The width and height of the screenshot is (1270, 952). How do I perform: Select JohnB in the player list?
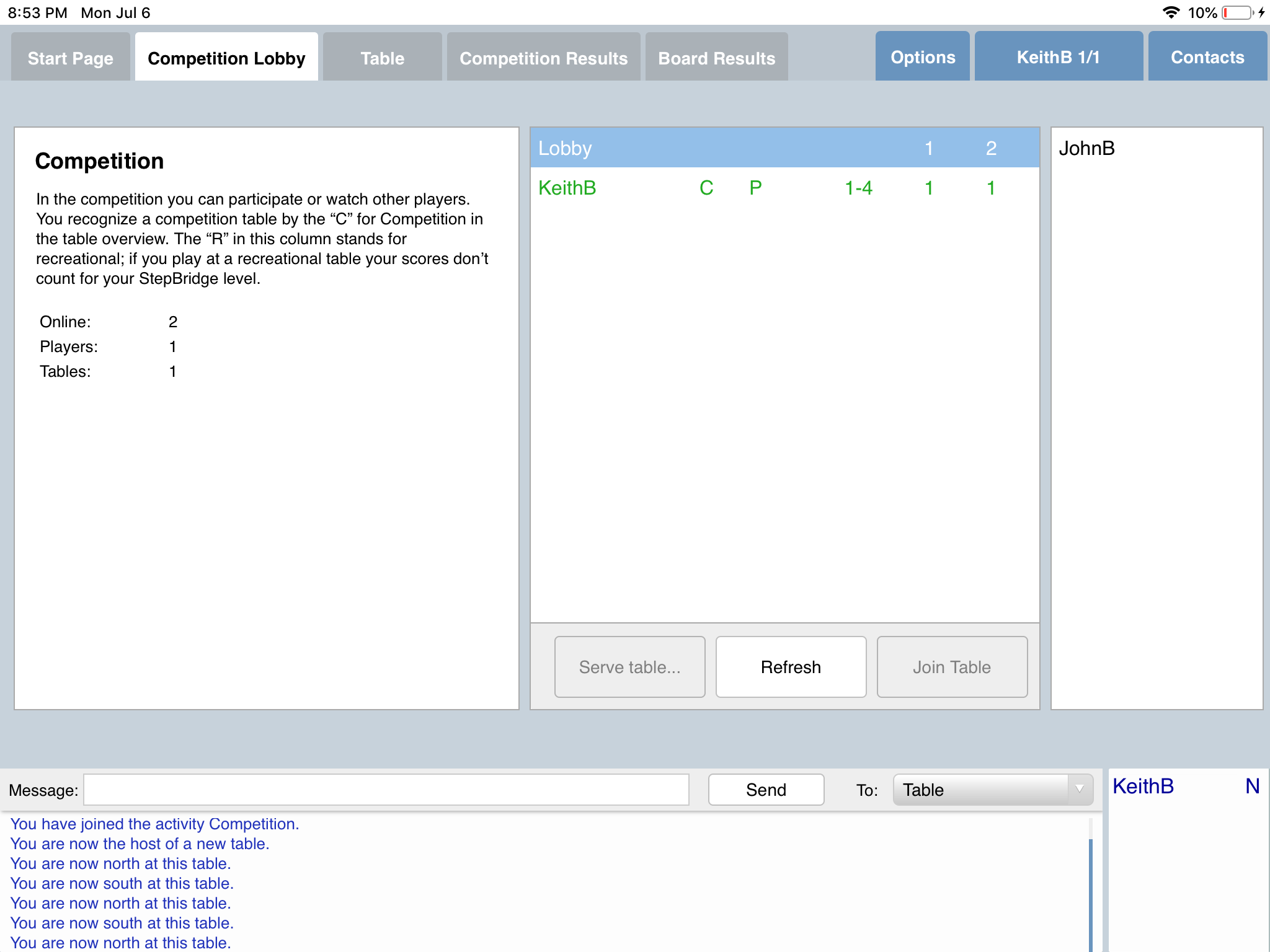(x=1086, y=149)
